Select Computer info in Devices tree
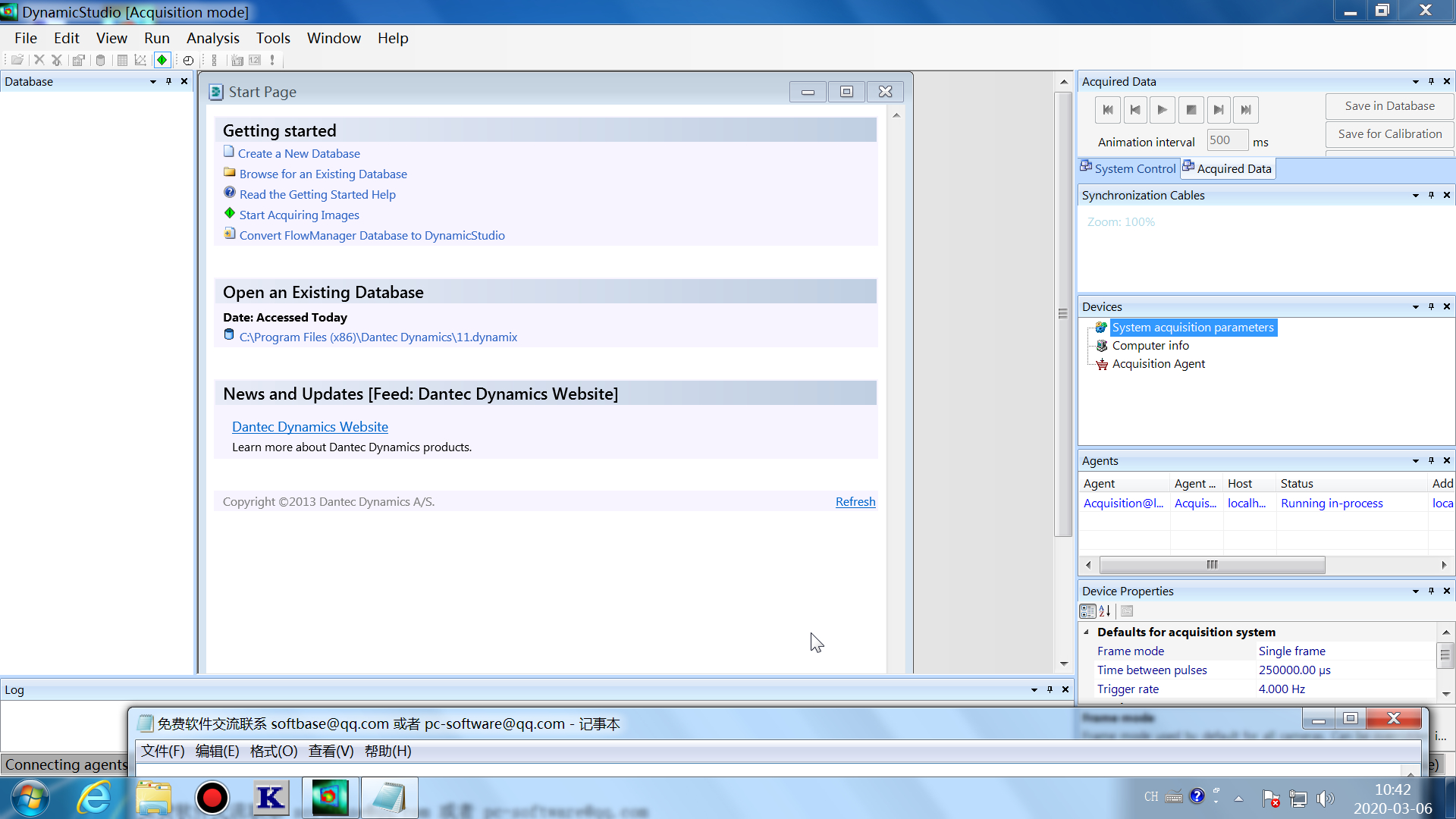 (x=1150, y=346)
